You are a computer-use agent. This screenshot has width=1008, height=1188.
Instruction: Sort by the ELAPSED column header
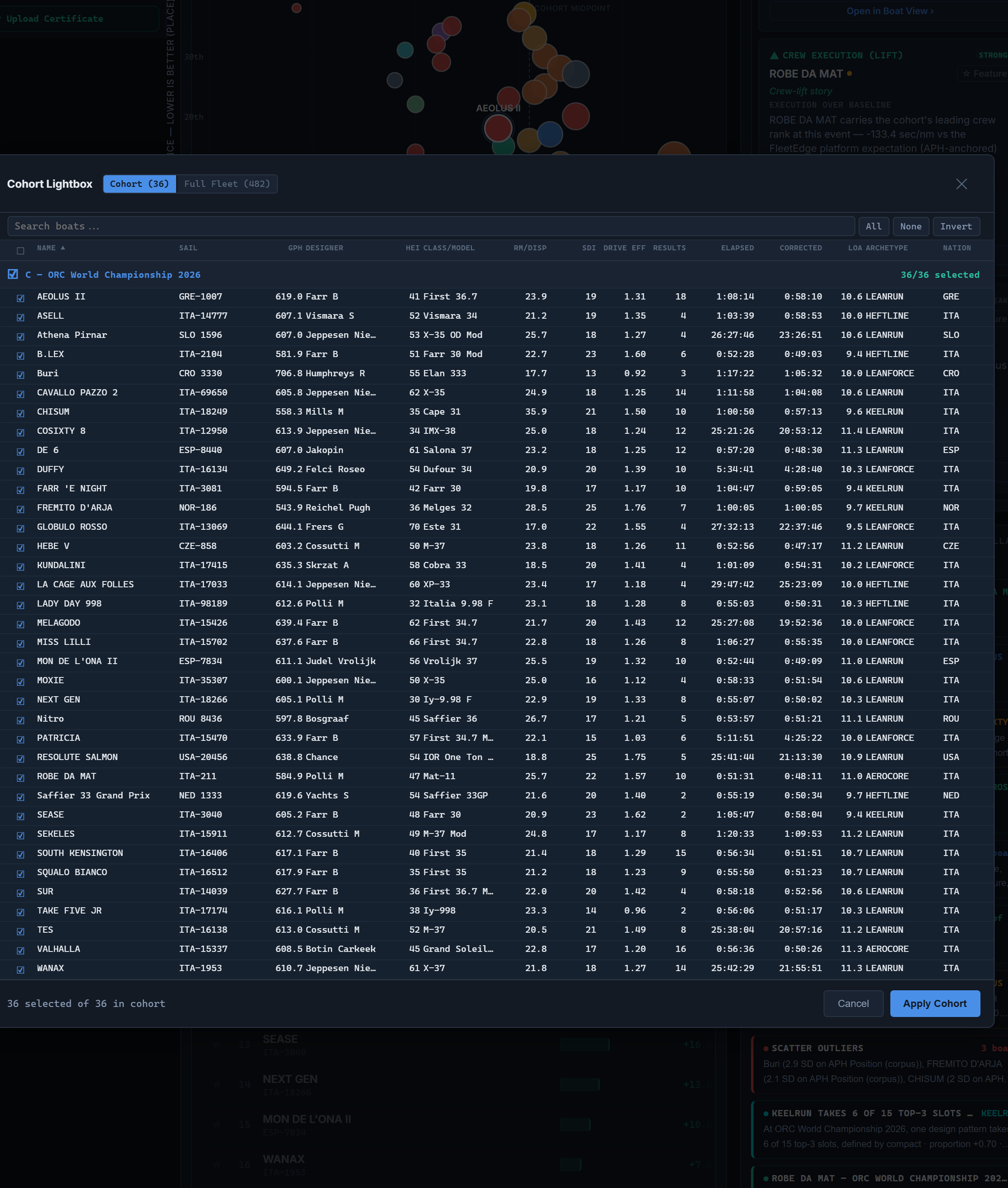(x=737, y=248)
